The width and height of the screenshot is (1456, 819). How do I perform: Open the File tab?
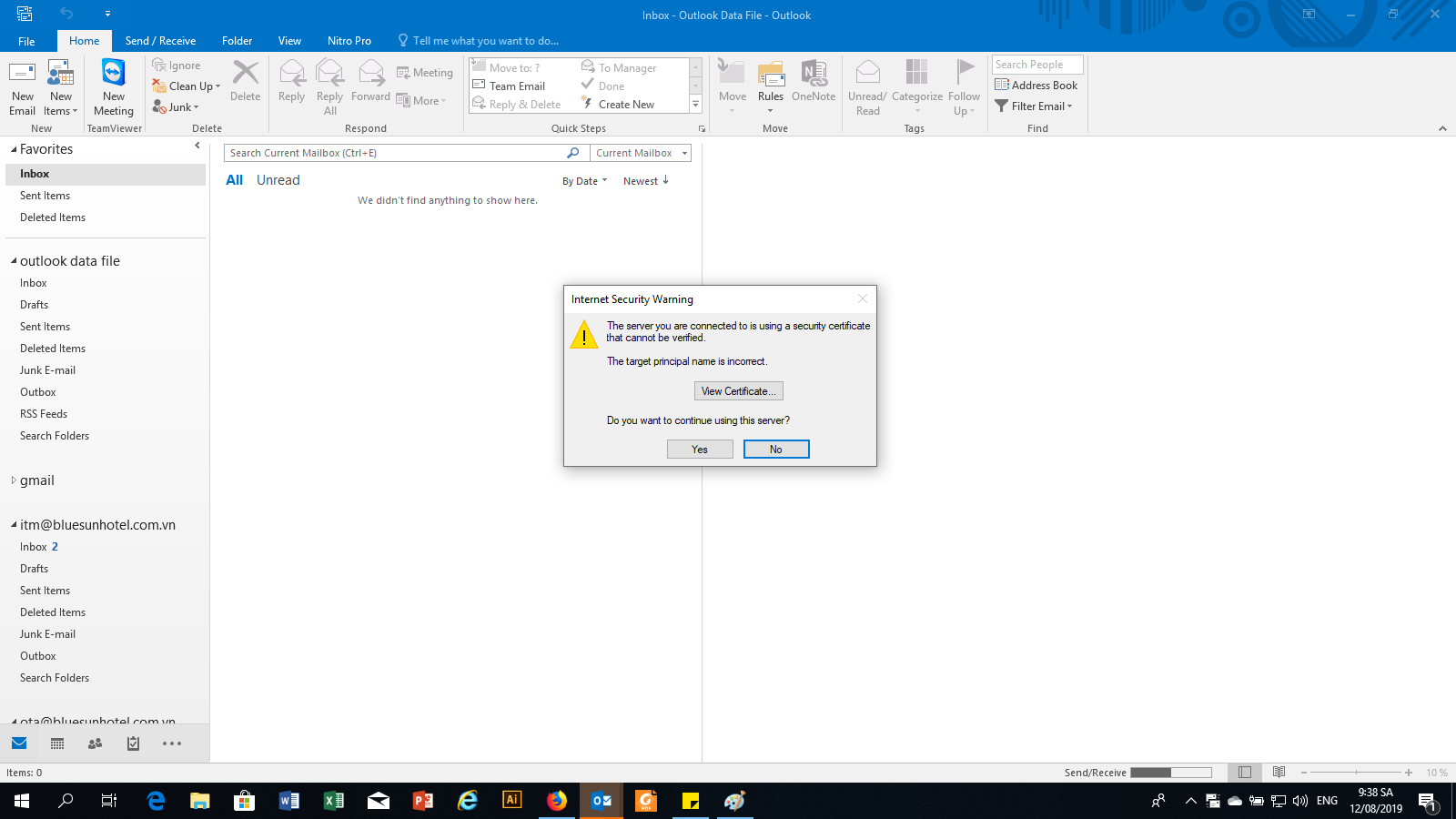[26, 41]
